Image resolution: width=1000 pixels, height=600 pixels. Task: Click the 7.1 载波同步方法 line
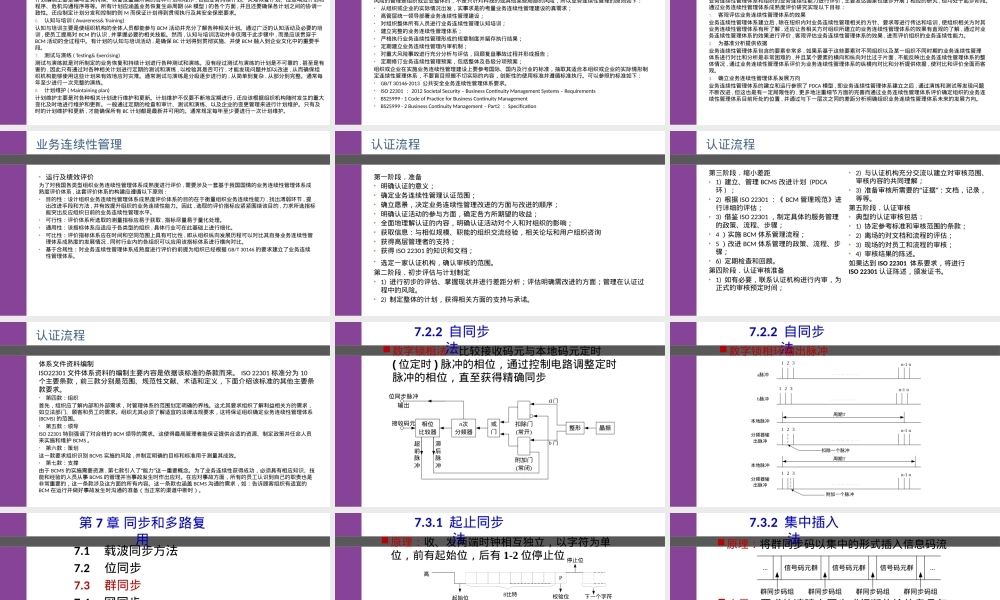pyautogui.click(x=126, y=551)
